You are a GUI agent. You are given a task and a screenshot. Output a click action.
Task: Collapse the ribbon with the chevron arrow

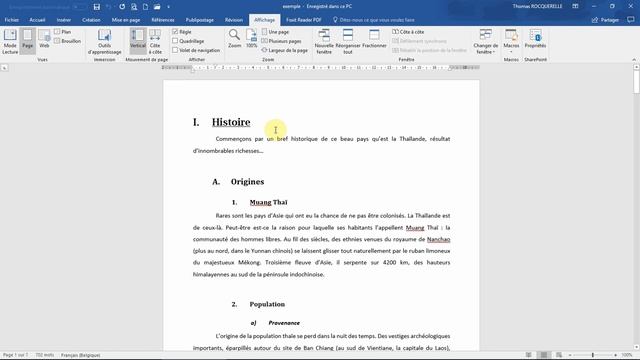pos(634,60)
